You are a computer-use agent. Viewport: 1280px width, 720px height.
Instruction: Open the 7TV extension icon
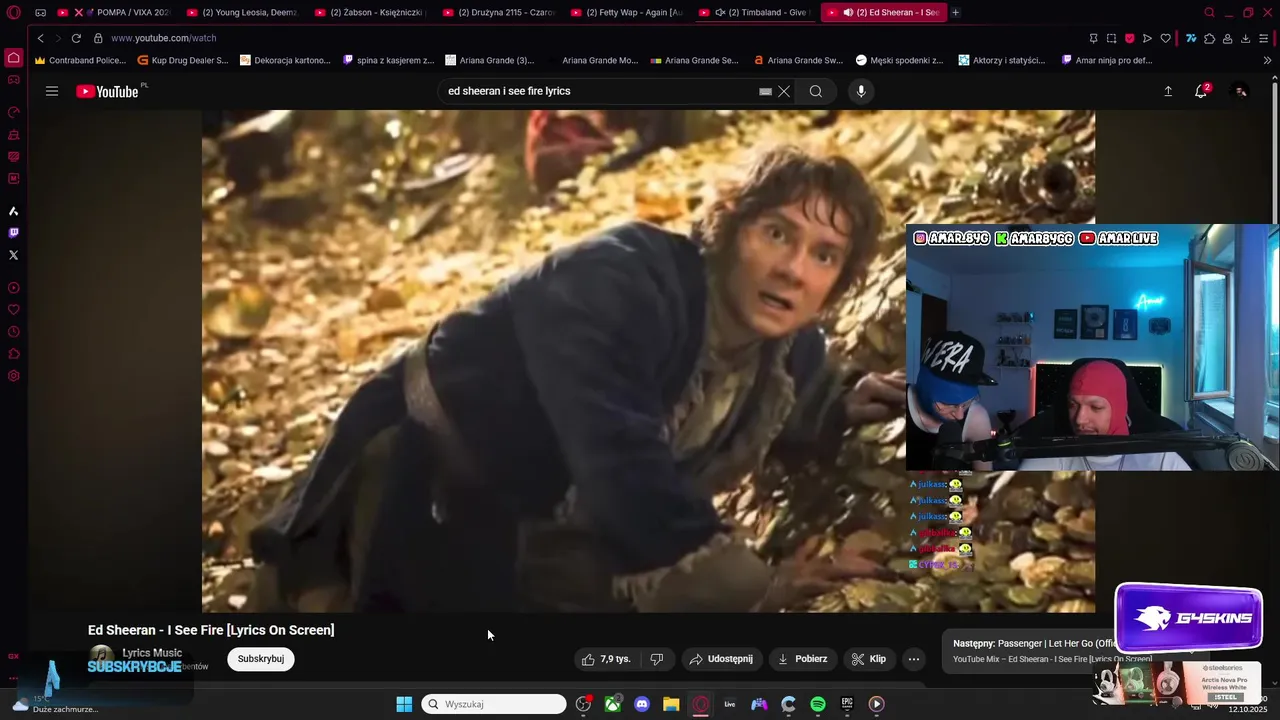(1191, 38)
